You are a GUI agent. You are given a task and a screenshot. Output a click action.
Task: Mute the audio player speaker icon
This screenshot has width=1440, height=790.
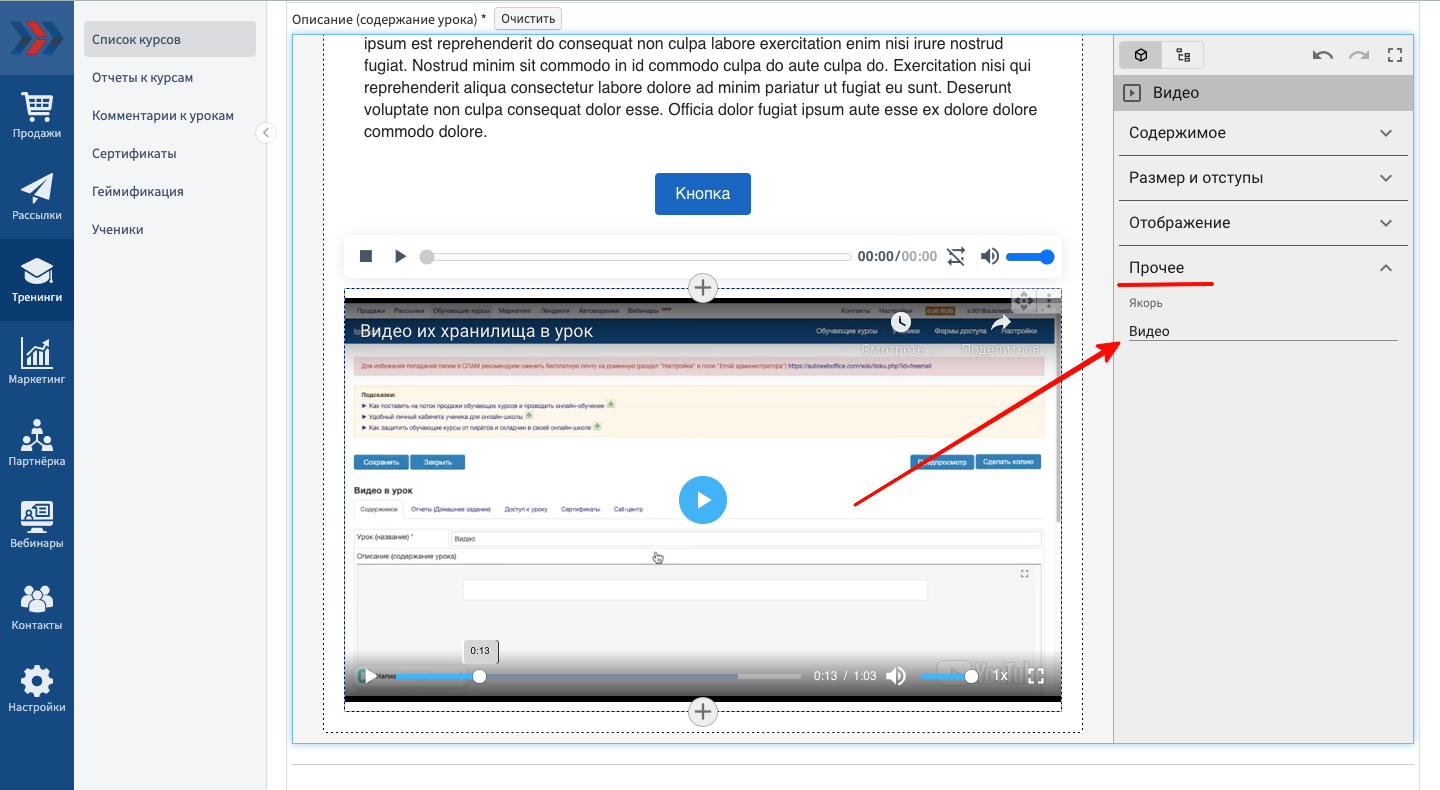point(989,257)
